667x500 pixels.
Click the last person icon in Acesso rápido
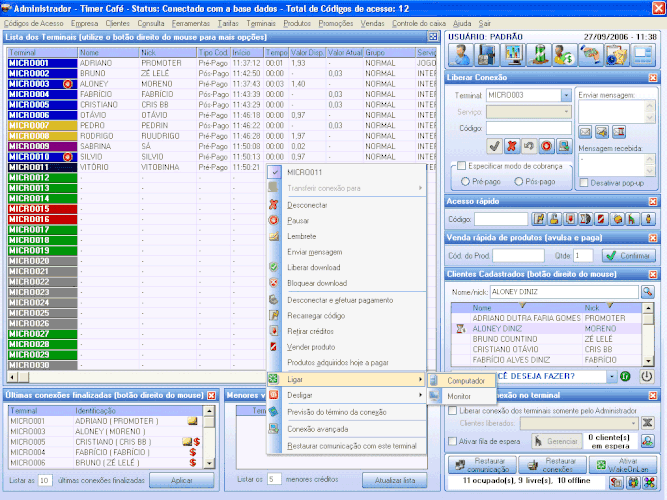[648, 219]
